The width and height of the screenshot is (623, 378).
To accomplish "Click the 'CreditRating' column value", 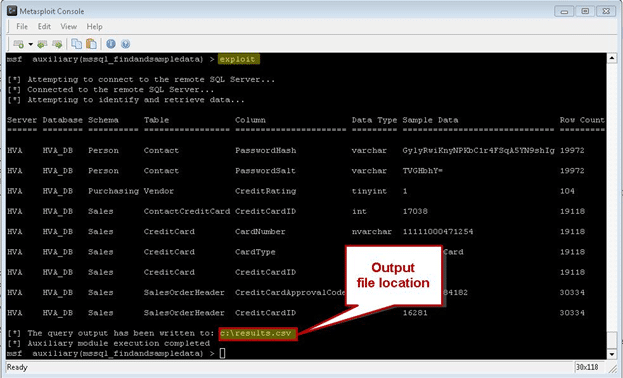I will (x=265, y=191).
